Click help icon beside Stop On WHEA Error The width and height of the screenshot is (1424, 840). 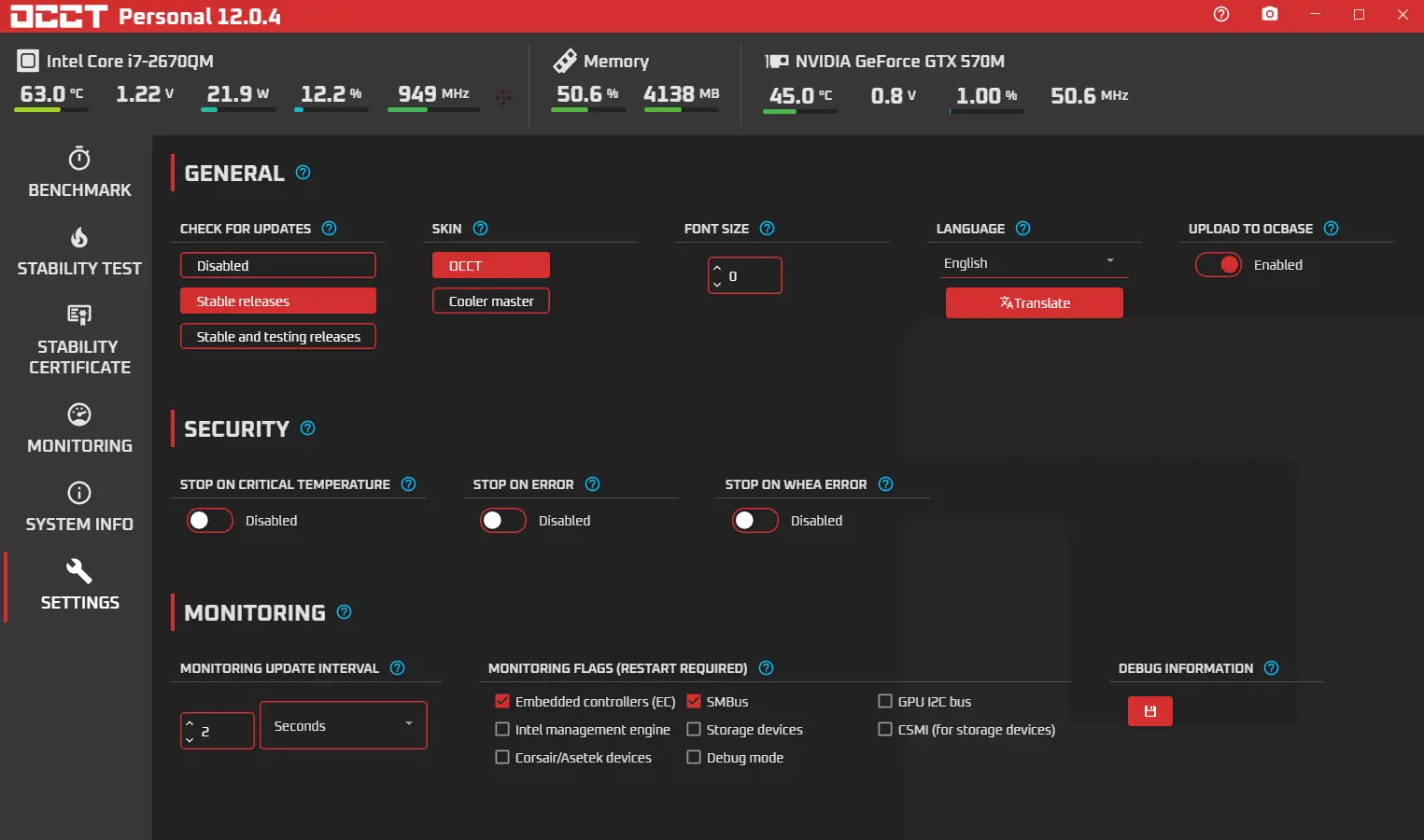[885, 484]
